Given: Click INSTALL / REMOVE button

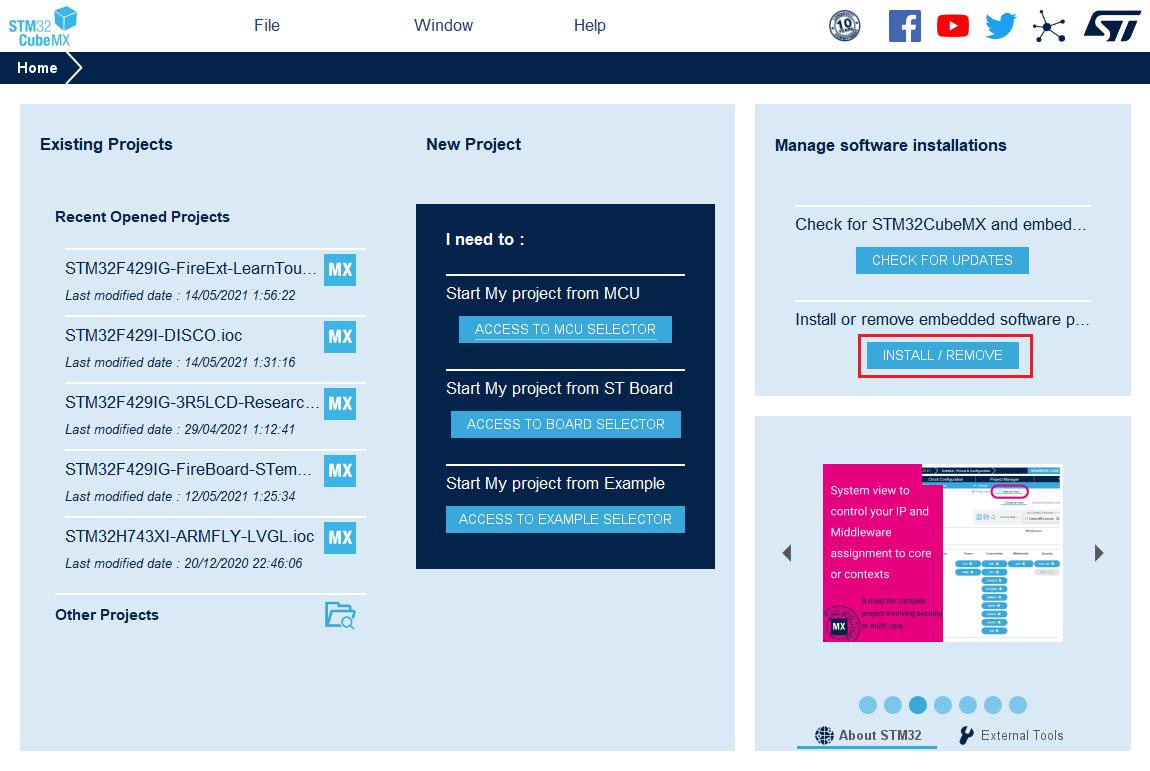Looking at the screenshot, I should 942,355.
